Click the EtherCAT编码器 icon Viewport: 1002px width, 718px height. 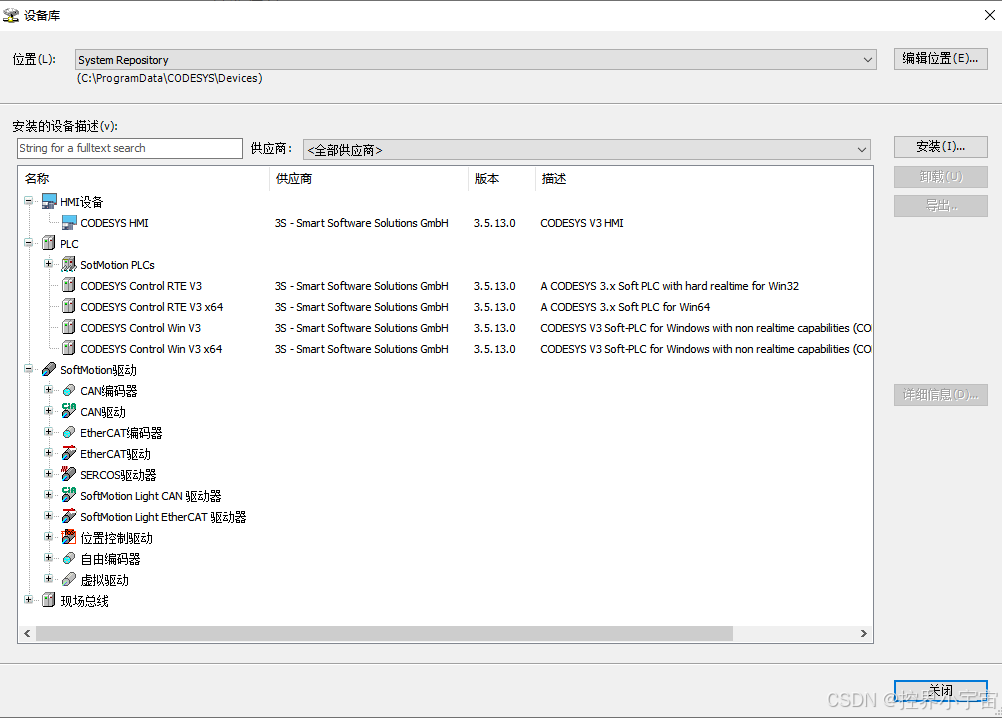click(69, 432)
